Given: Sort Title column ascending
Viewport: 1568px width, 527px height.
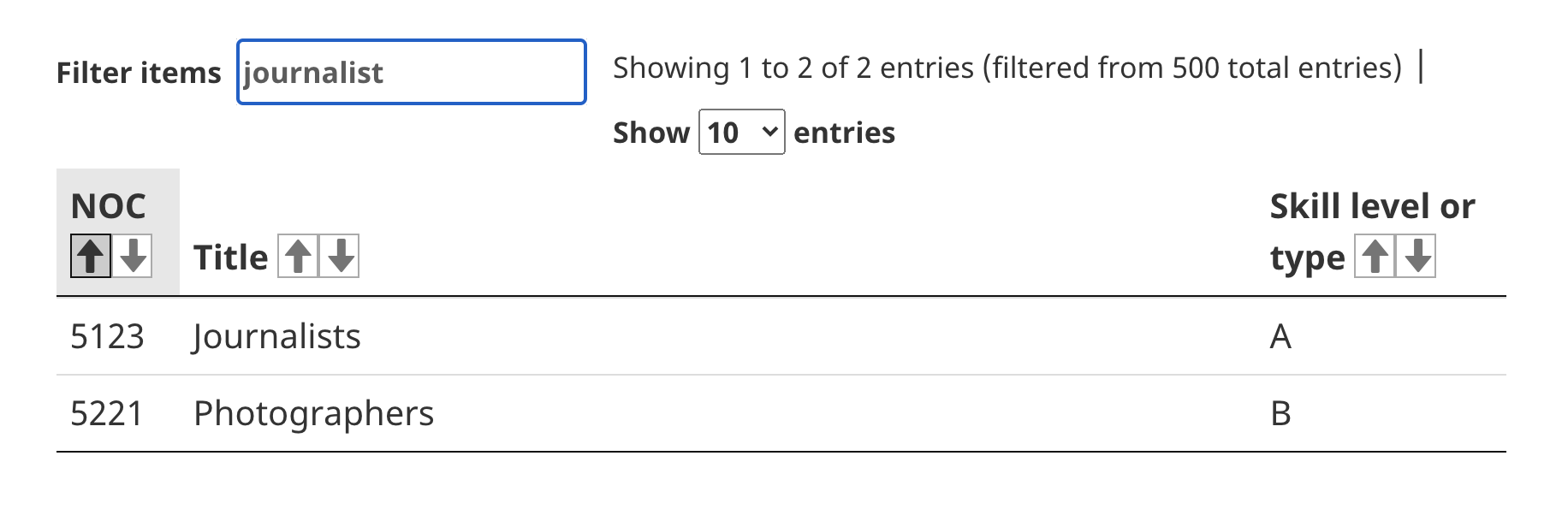Looking at the screenshot, I should click(298, 256).
